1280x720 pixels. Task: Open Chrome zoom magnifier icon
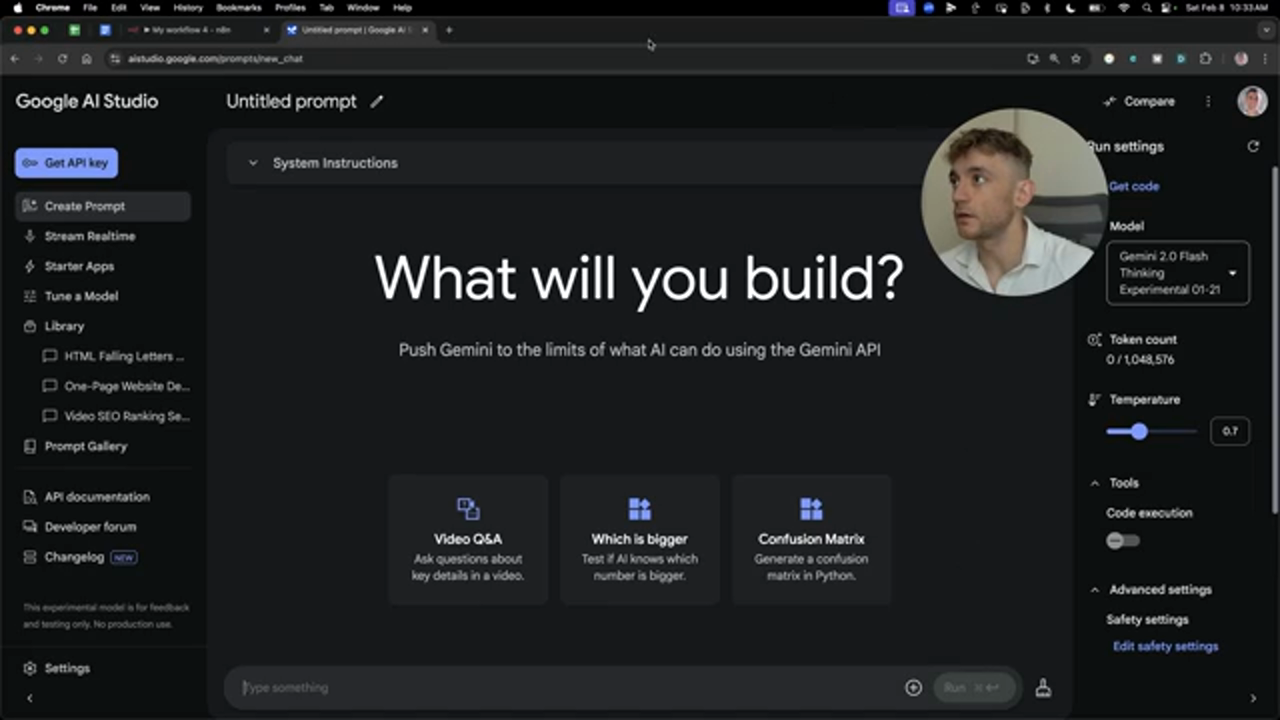point(1054,59)
